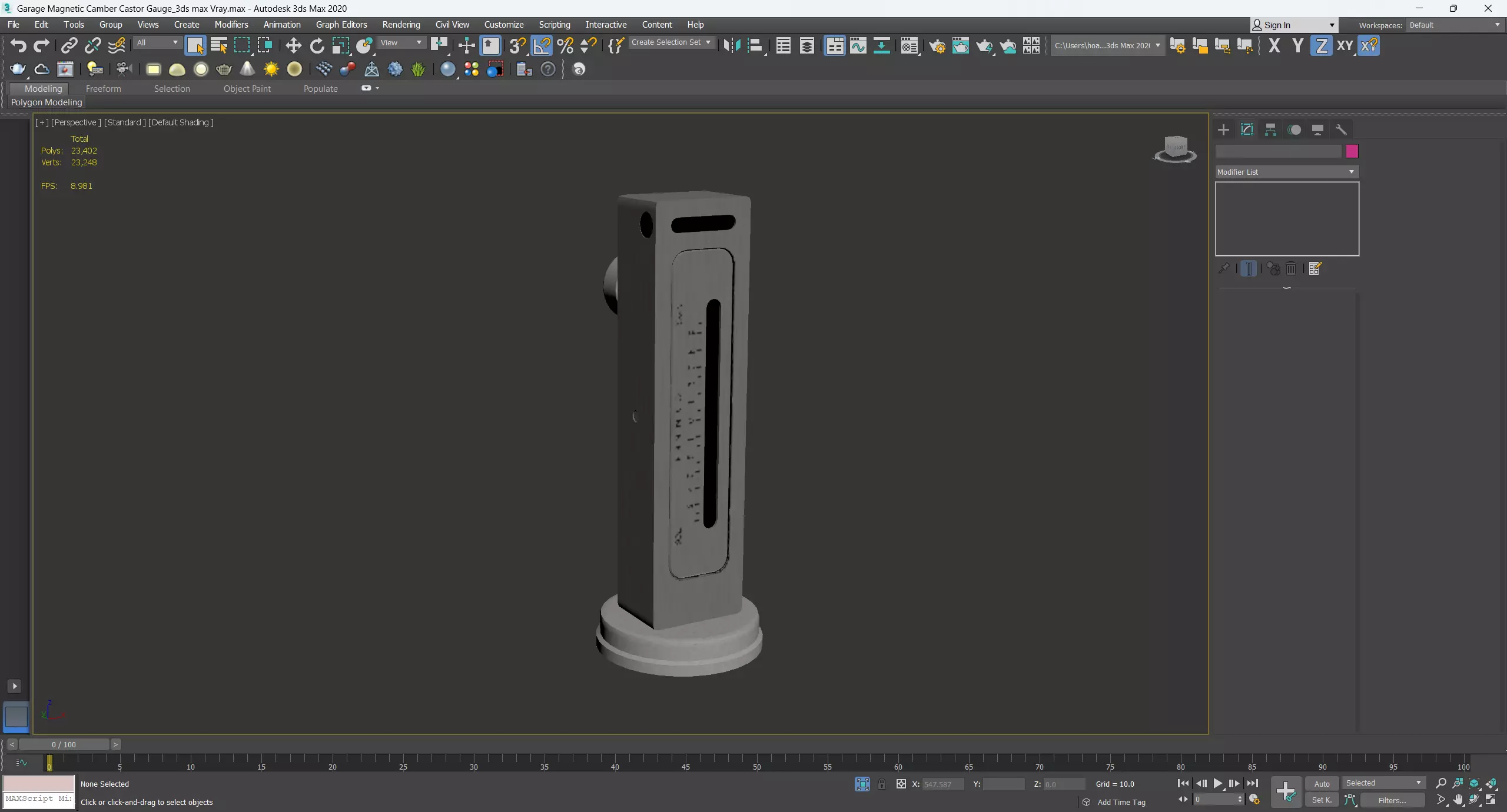
Task: Toggle Auto Key animation mode
Action: (1322, 783)
